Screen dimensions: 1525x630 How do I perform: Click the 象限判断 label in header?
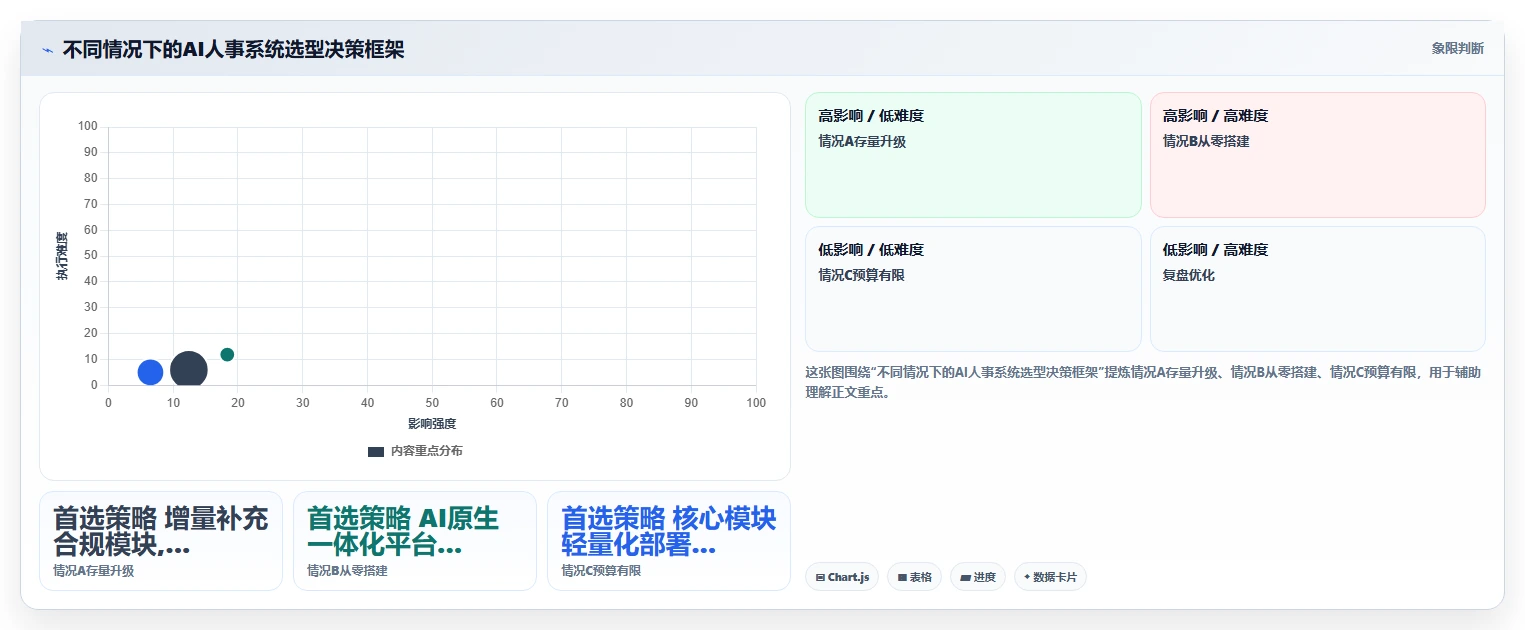tap(1457, 48)
